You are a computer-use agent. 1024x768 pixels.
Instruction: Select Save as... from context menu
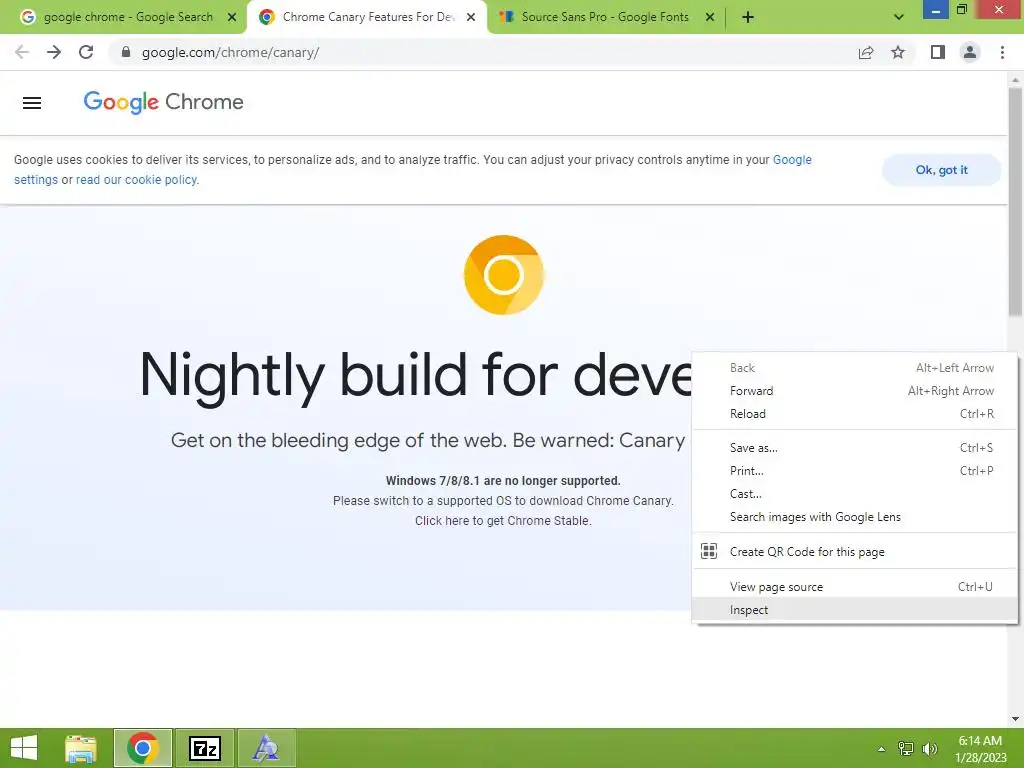(x=854, y=447)
